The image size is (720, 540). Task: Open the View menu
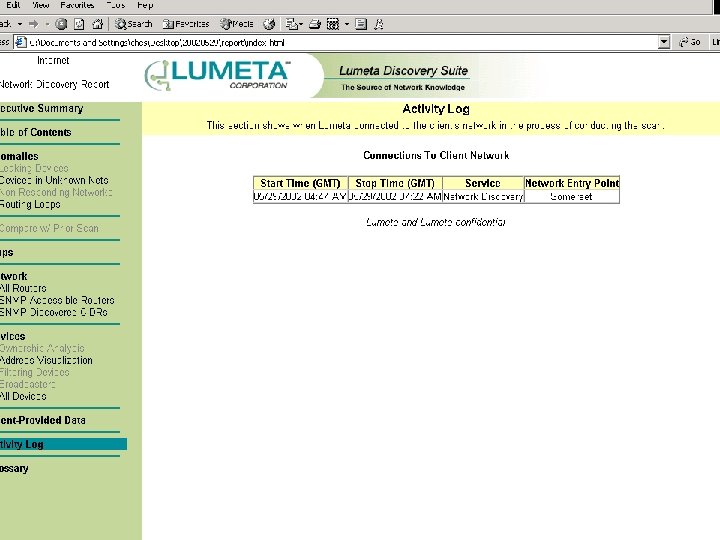(x=41, y=5)
